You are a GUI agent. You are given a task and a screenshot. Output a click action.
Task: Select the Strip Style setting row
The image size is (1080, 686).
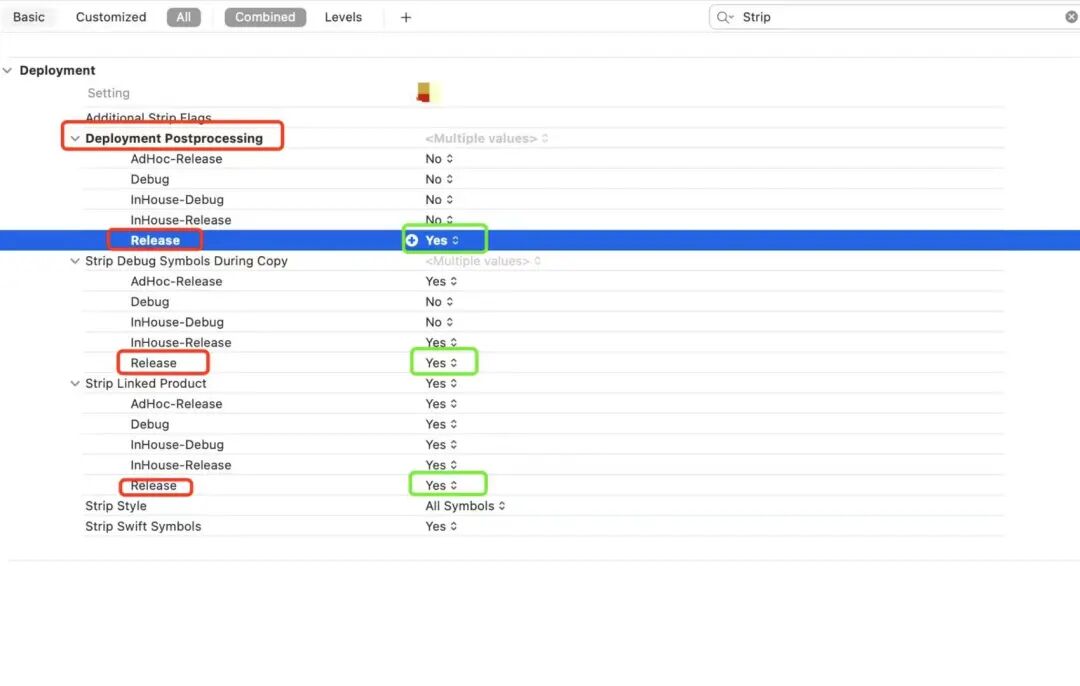116,506
